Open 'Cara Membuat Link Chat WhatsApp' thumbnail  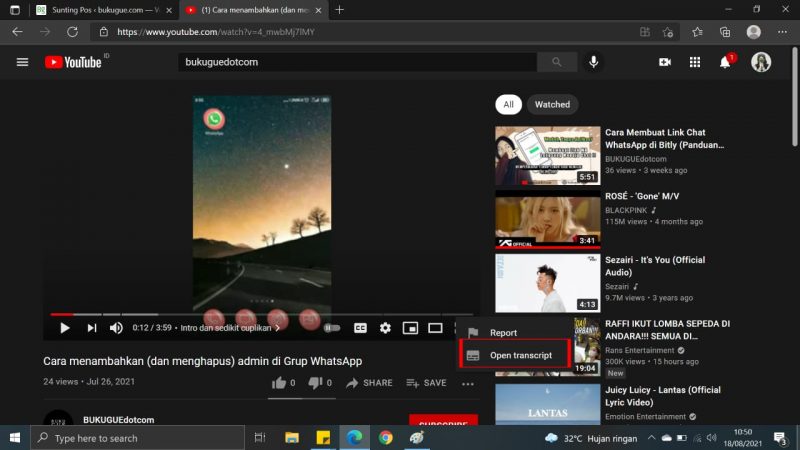[547, 156]
